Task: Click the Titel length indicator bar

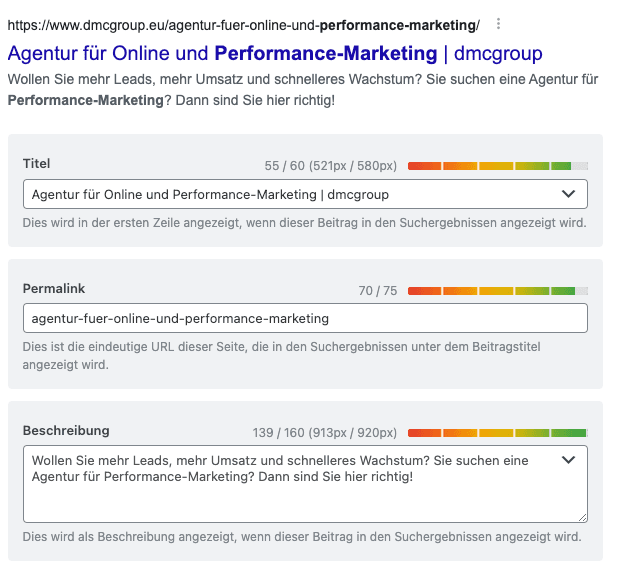Action: 497,166
